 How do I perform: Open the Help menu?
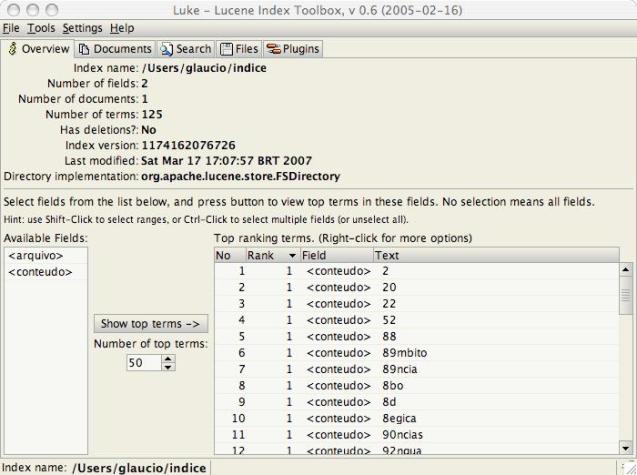tap(122, 28)
